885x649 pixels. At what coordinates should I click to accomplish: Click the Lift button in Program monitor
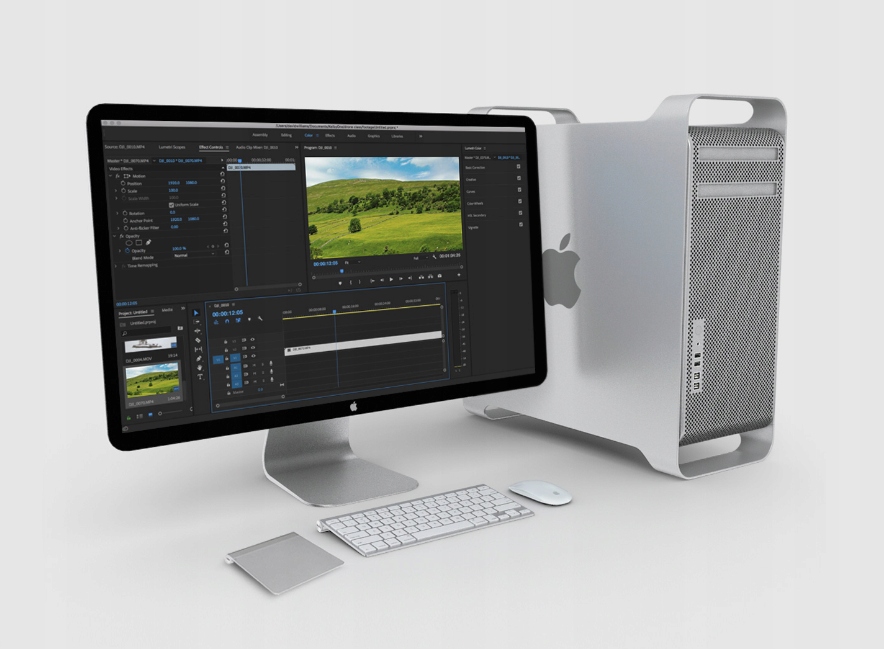coord(421,277)
